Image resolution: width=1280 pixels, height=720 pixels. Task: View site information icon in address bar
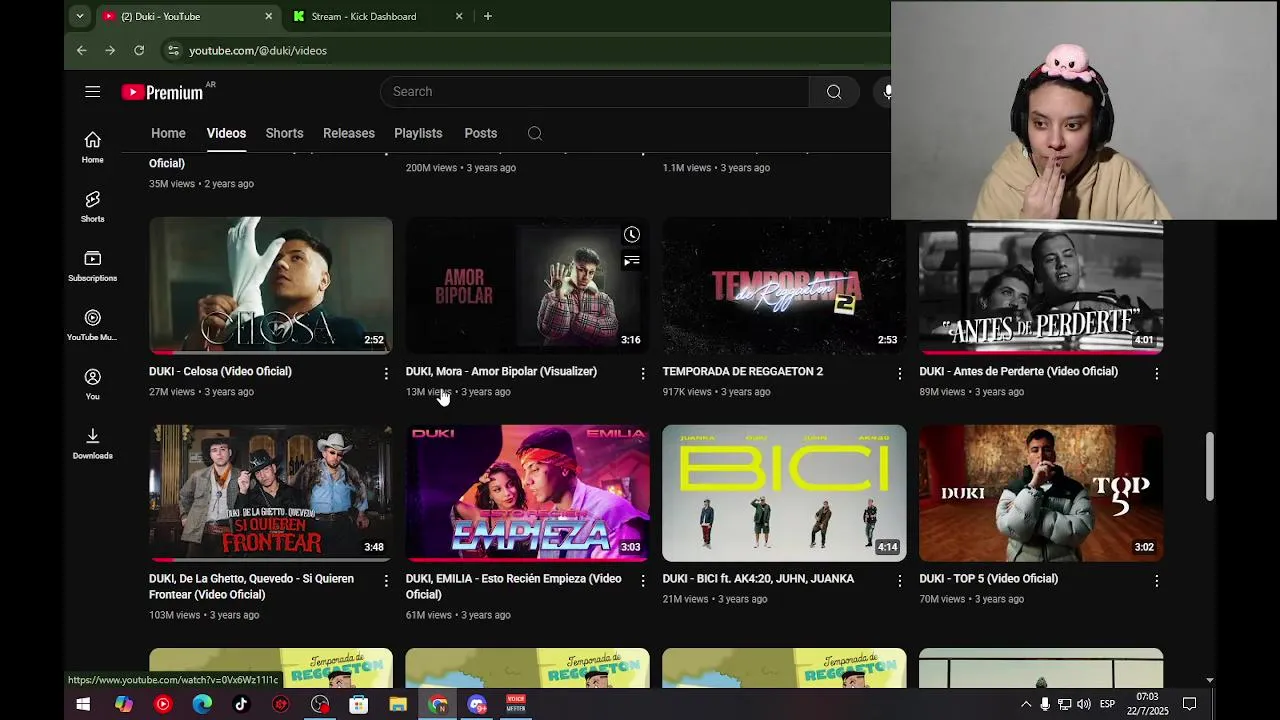coord(173,50)
